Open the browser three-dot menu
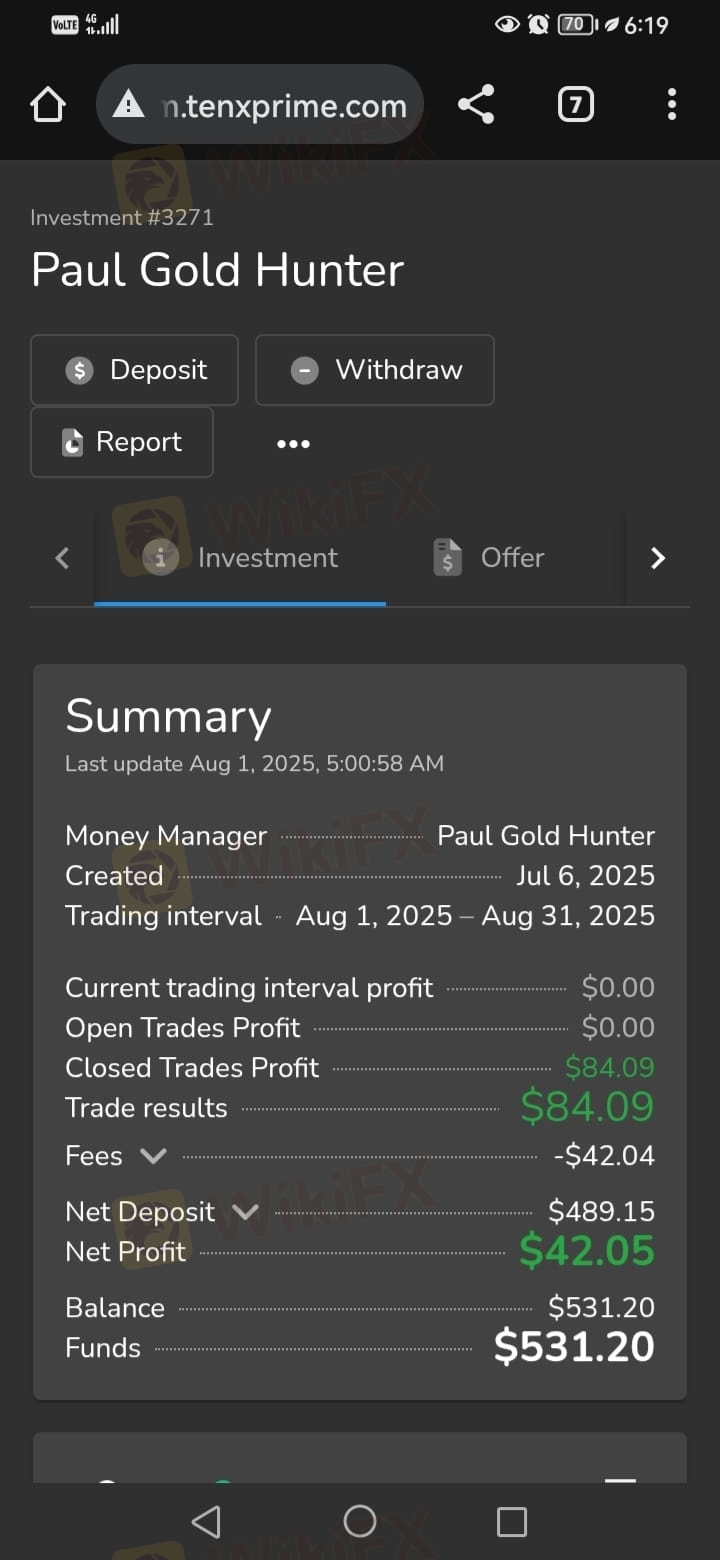Image resolution: width=720 pixels, height=1560 pixels. coord(671,104)
